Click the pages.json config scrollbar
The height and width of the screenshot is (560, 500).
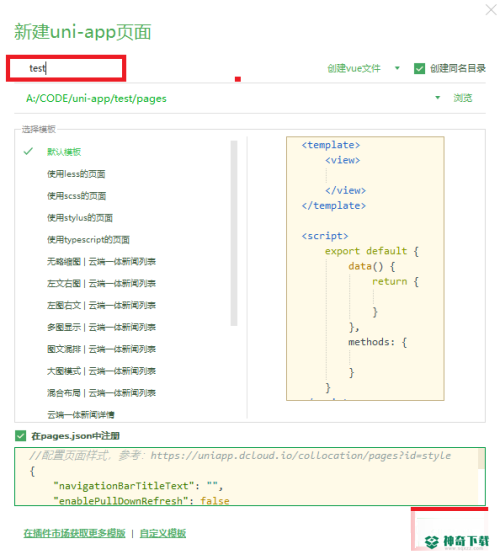(x=481, y=459)
